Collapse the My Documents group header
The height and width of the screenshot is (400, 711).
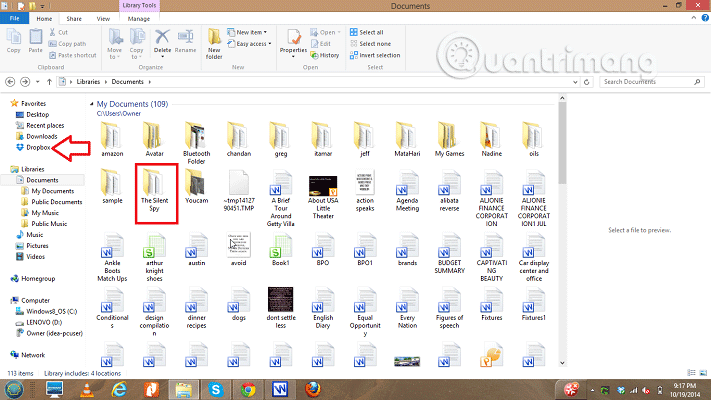point(92,104)
